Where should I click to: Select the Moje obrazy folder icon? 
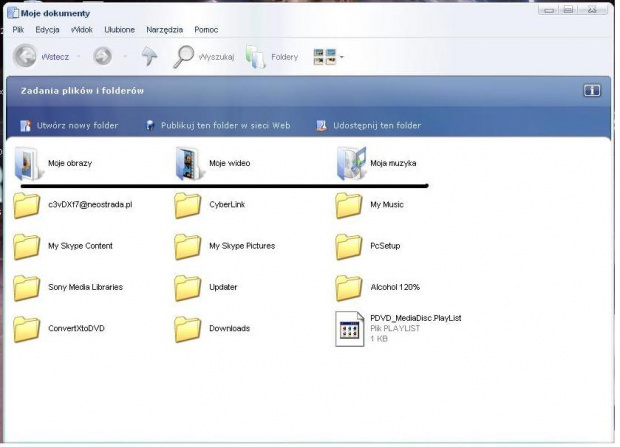pos(26,163)
